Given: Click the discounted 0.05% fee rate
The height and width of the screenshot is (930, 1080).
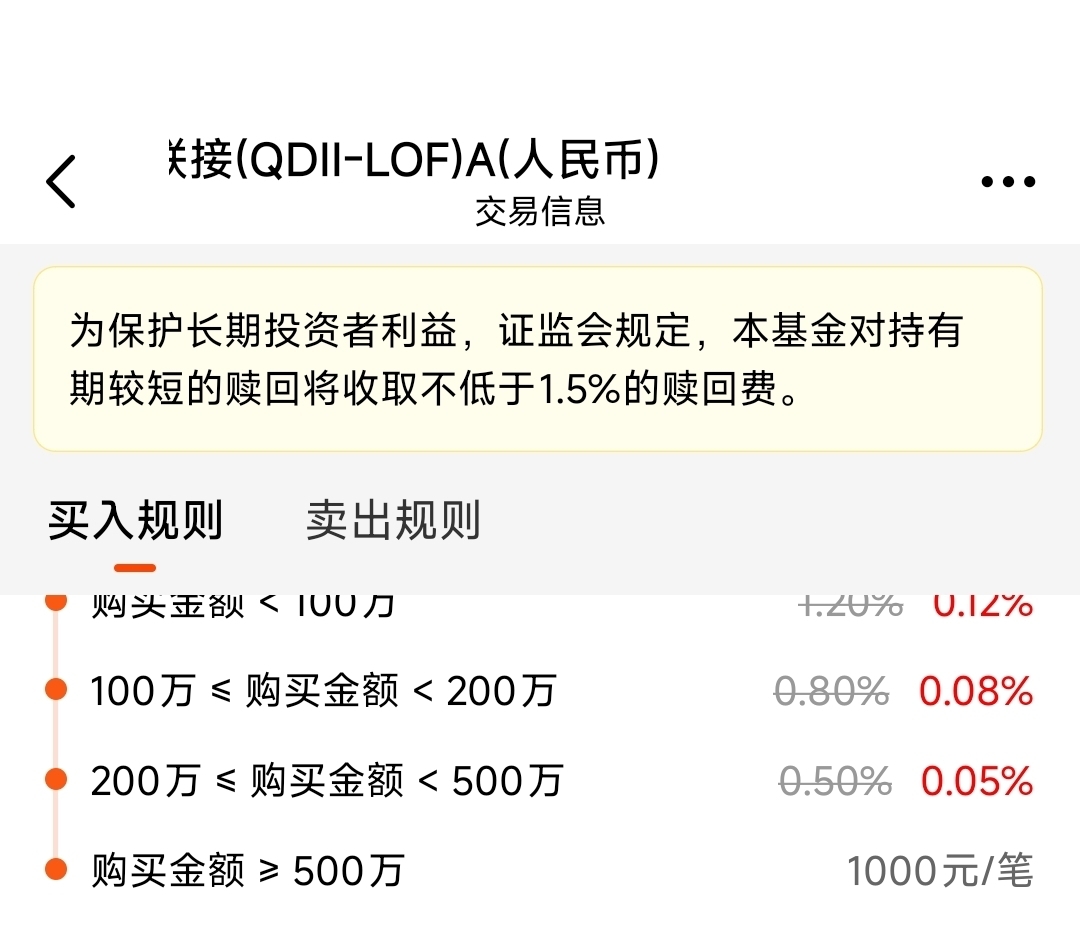Looking at the screenshot, I should [976, 780].
